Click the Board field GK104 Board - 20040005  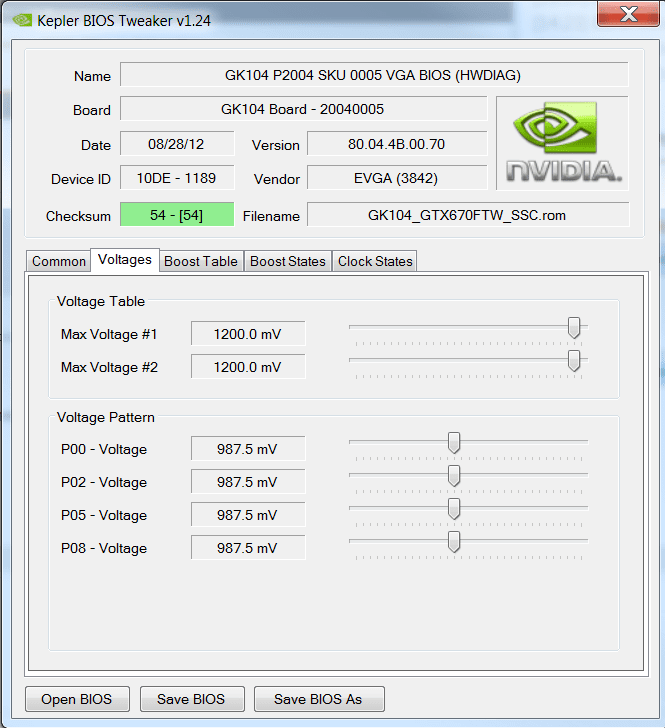[x=303, y=109]
